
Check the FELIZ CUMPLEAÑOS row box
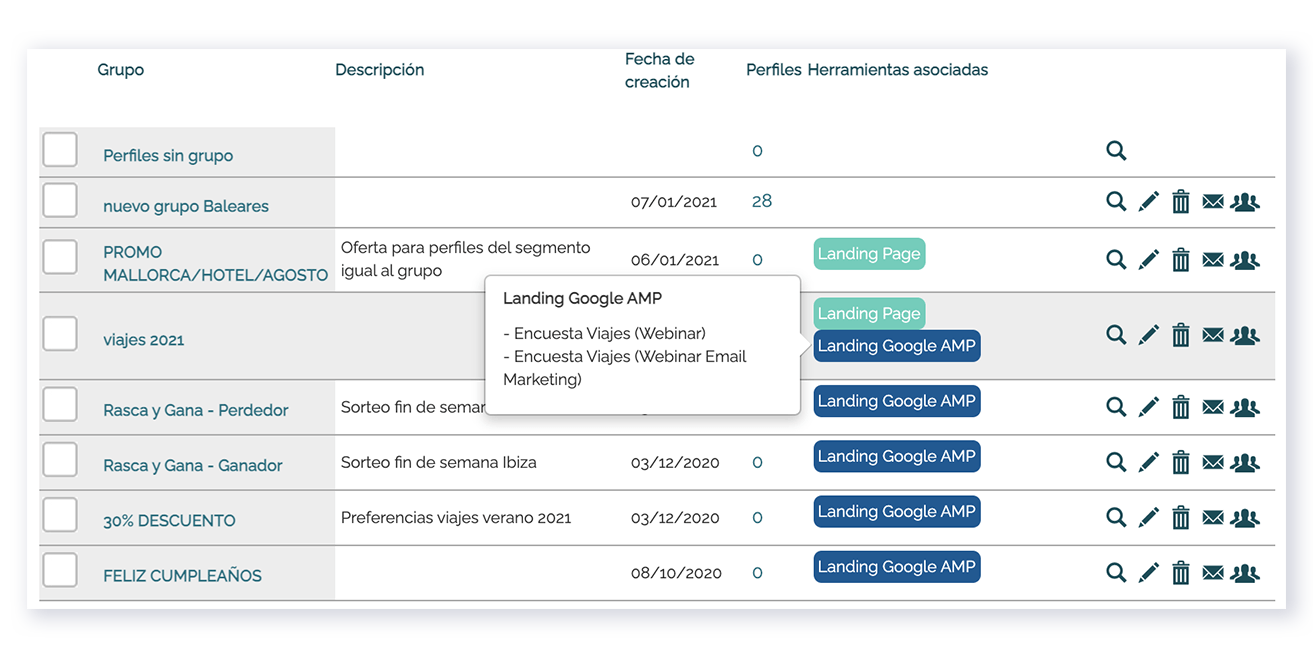pos(60,570)
